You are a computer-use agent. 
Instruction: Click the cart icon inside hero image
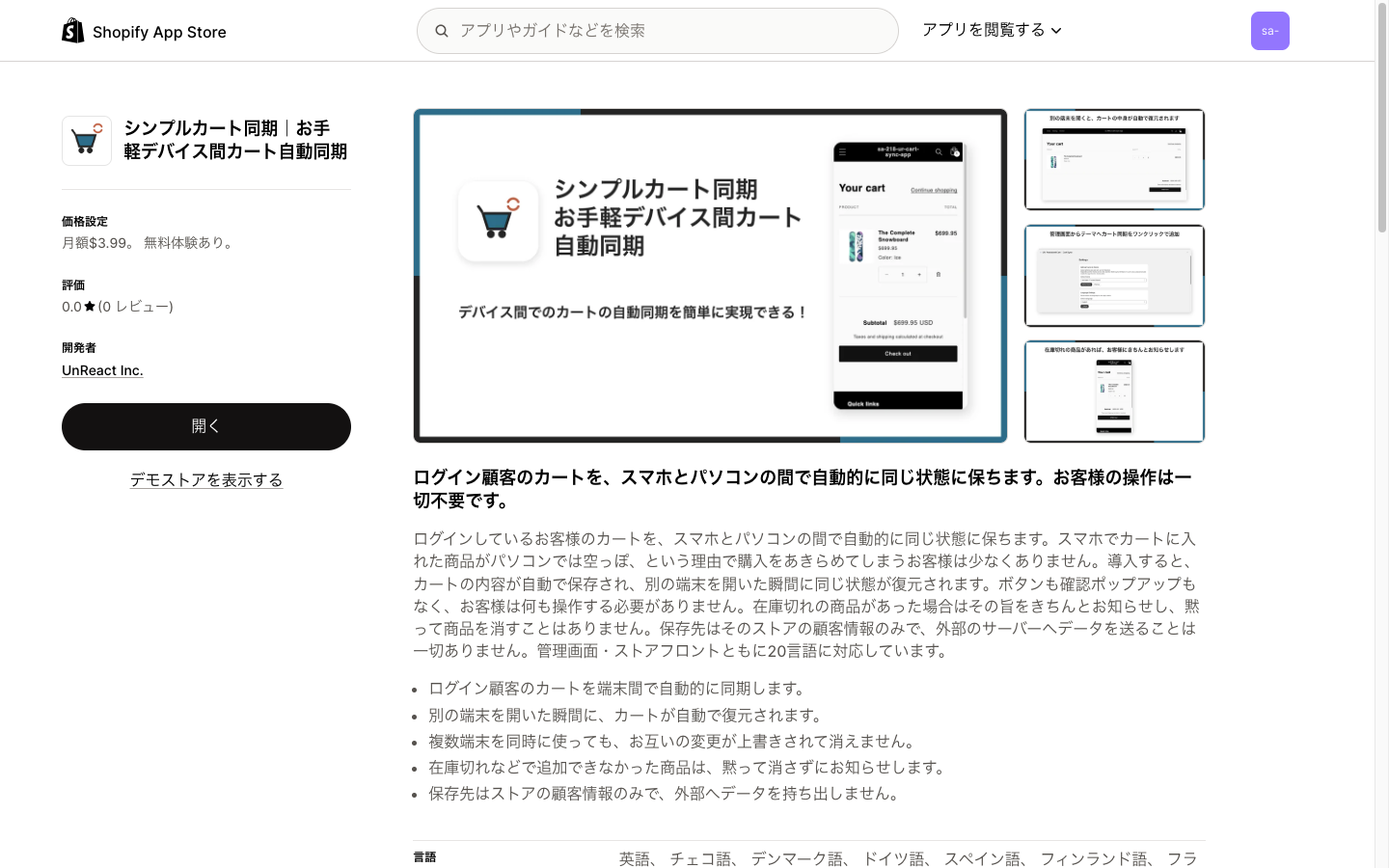click(498, 221)
